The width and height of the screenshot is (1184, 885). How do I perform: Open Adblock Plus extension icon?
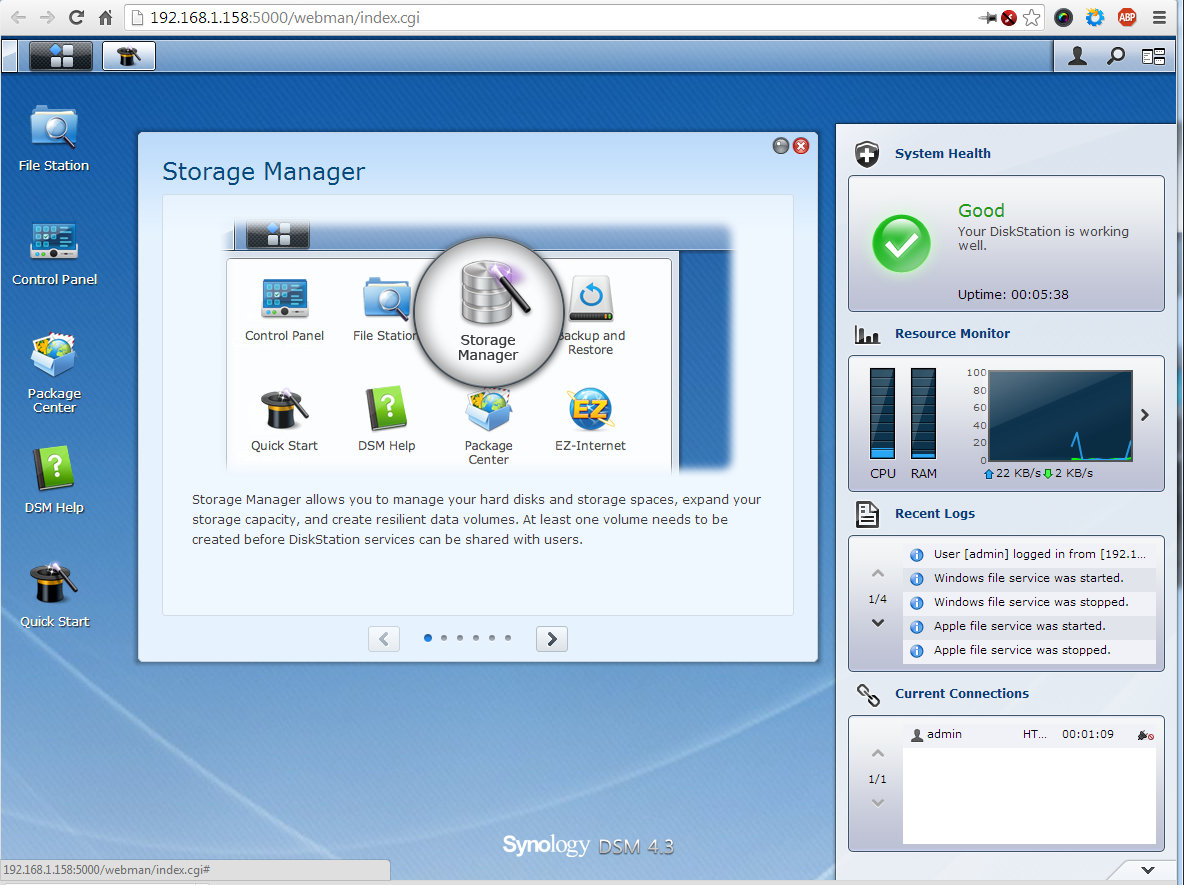pyautogui.click(x=1127, y=17)
